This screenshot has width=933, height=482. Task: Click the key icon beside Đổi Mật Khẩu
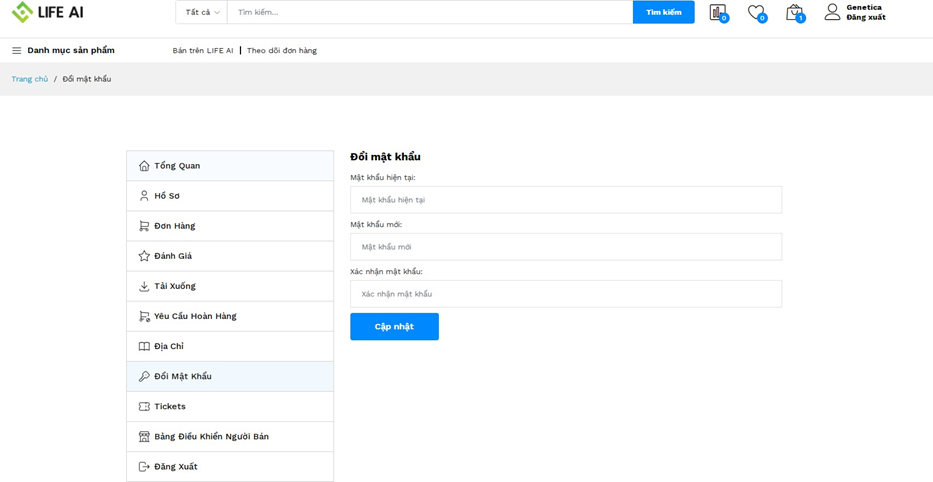[144, 377]
